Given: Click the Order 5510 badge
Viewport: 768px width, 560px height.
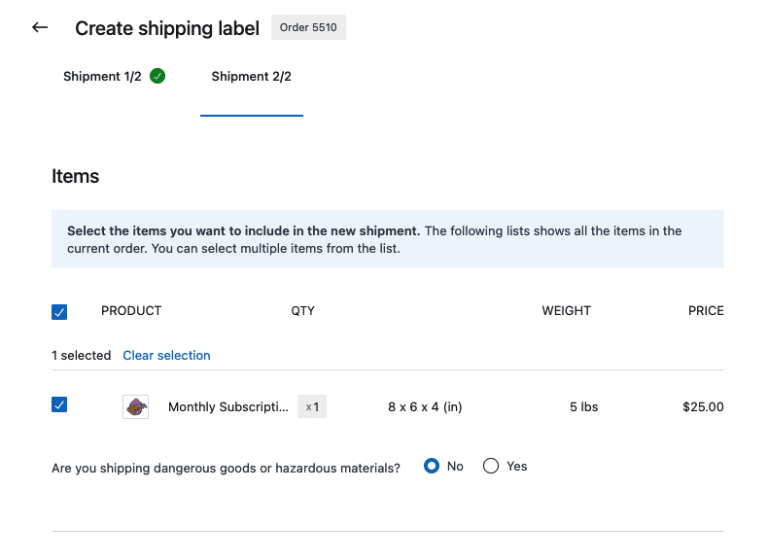Looking at the screenshot, I should coord(308,27).
